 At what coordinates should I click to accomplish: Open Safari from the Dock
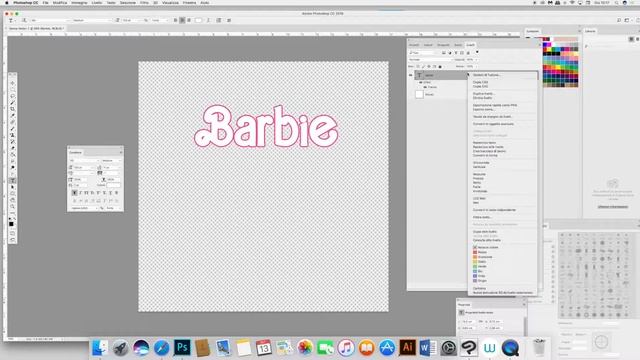[162, 348]
